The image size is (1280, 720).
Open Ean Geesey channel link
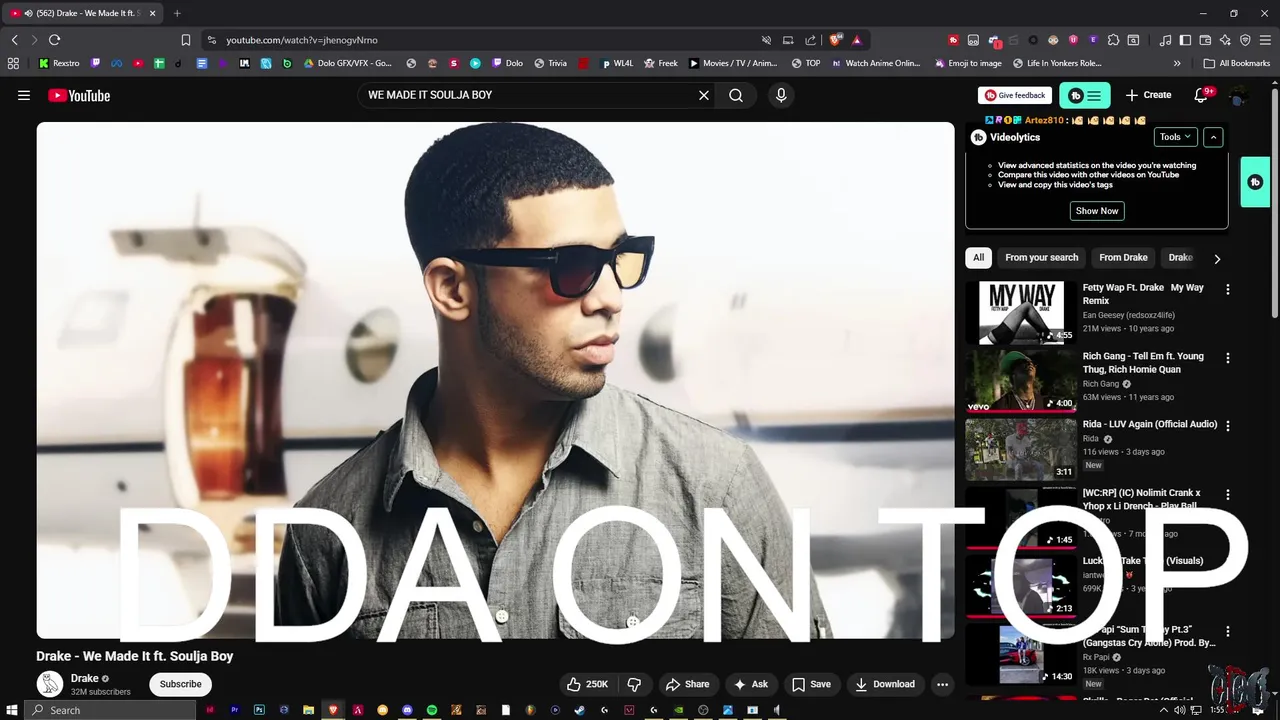point(1128,315)
